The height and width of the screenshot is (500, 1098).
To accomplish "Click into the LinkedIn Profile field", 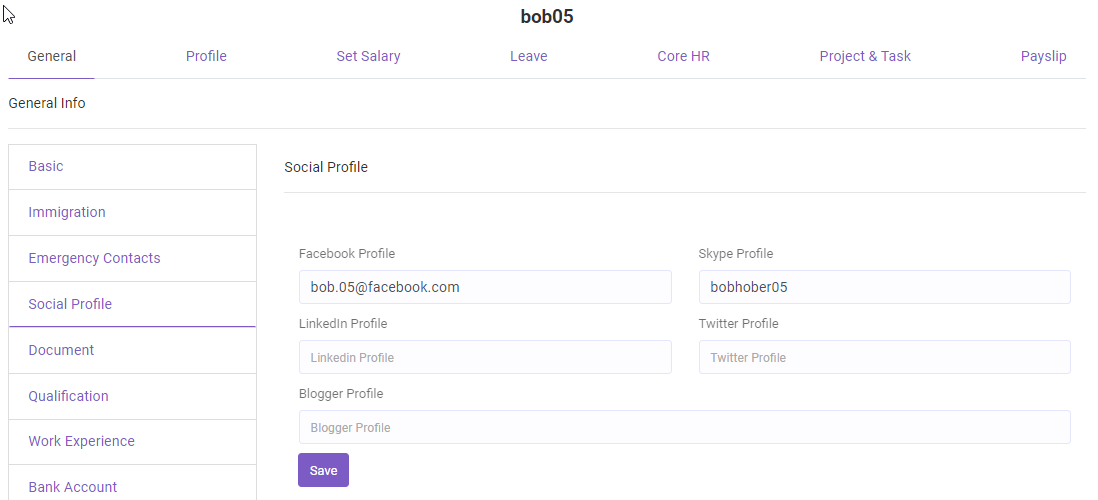I will (485, 357).
